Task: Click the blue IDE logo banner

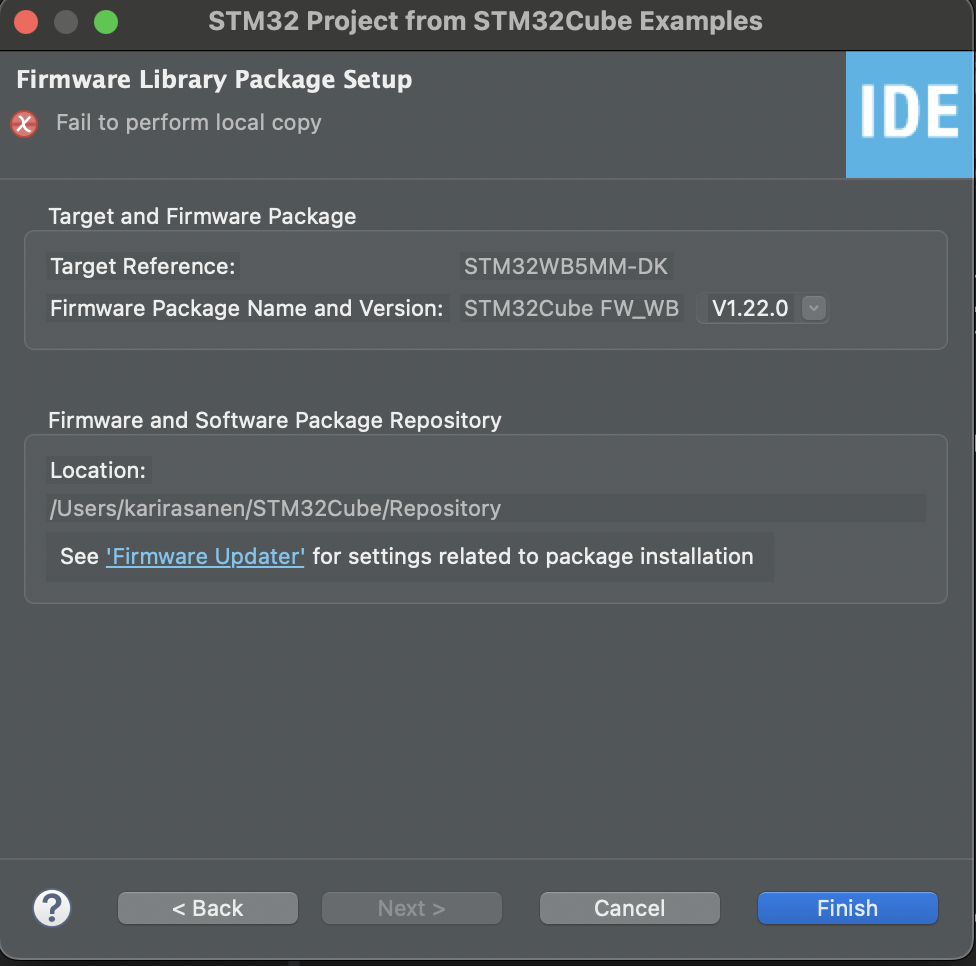Action: 910,114
